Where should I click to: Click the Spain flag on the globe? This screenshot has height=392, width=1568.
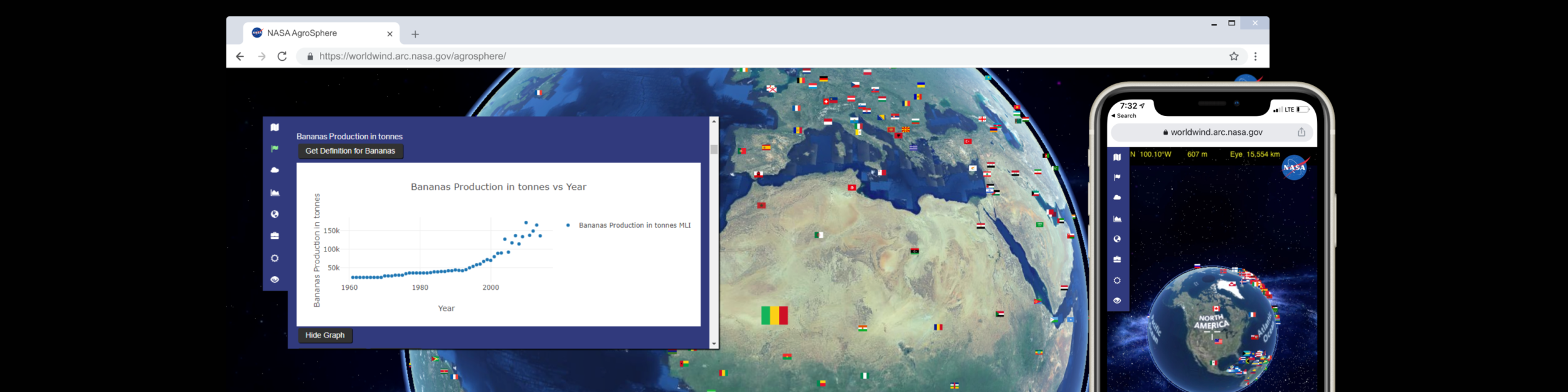coord(766,147)
